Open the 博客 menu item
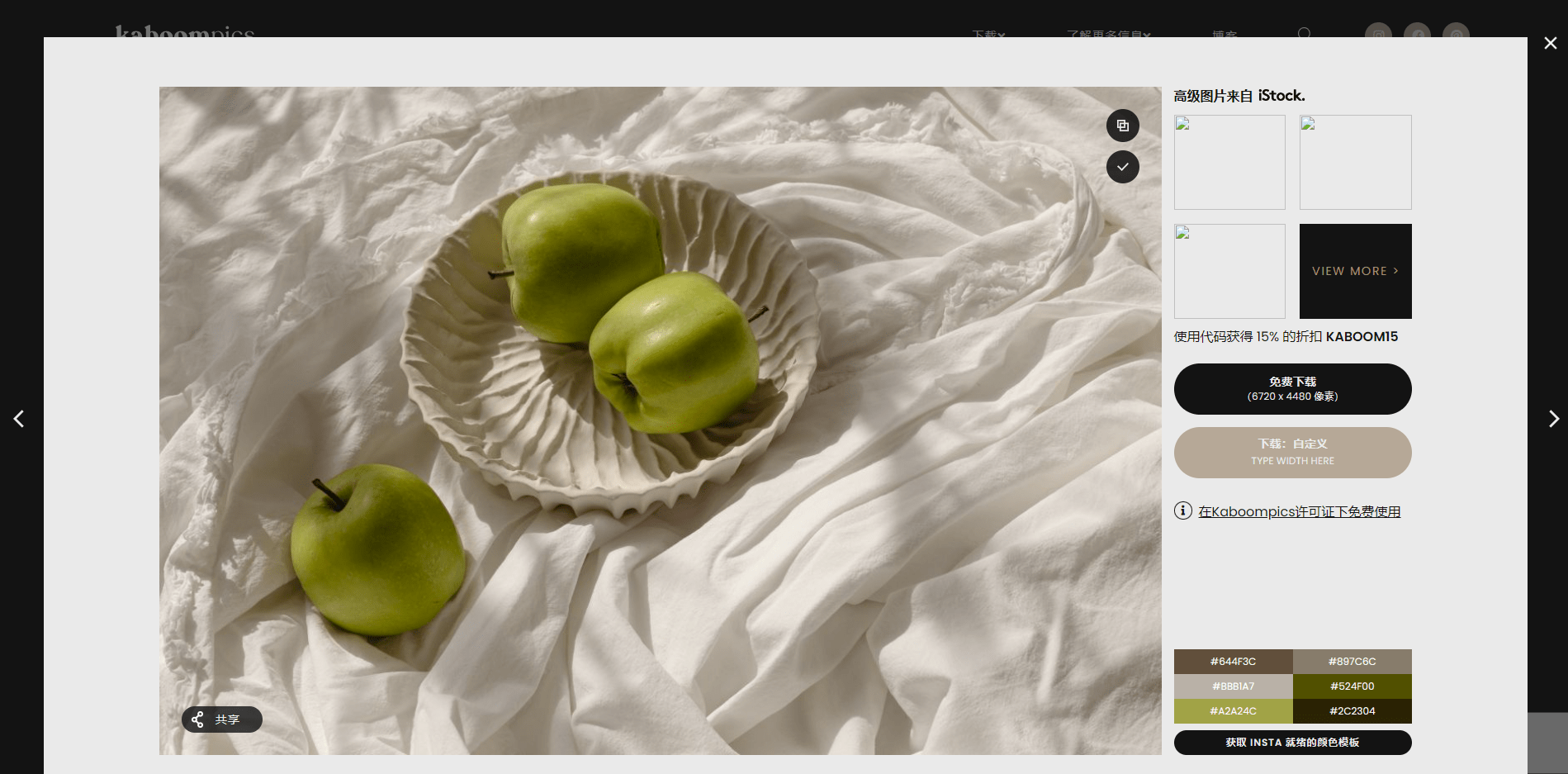 coord(1225,35)
